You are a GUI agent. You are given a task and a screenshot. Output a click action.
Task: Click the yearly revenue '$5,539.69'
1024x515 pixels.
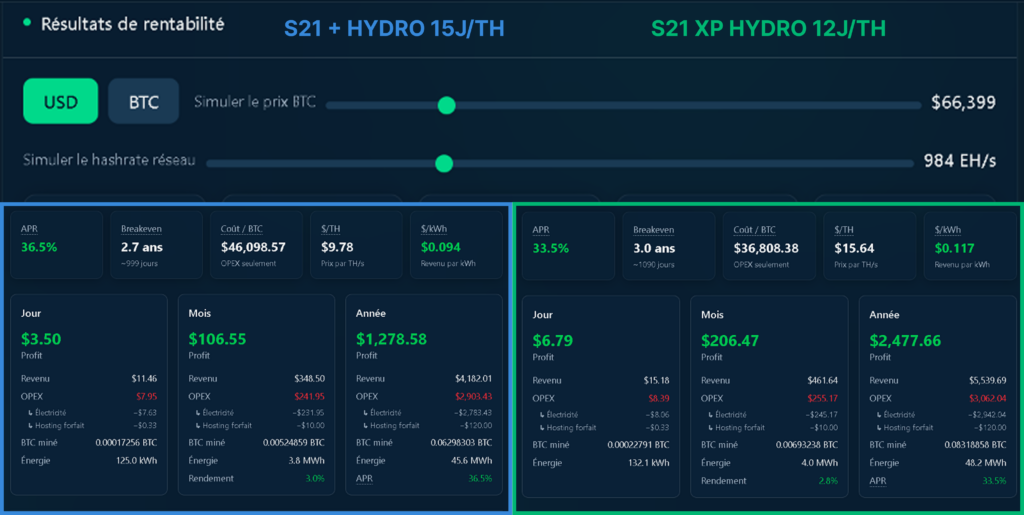click(x=987, y=381)
